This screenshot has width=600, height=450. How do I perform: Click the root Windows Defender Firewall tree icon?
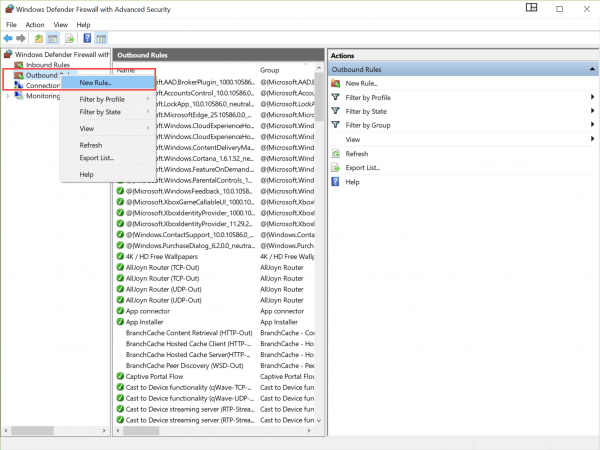coord(8,54)
